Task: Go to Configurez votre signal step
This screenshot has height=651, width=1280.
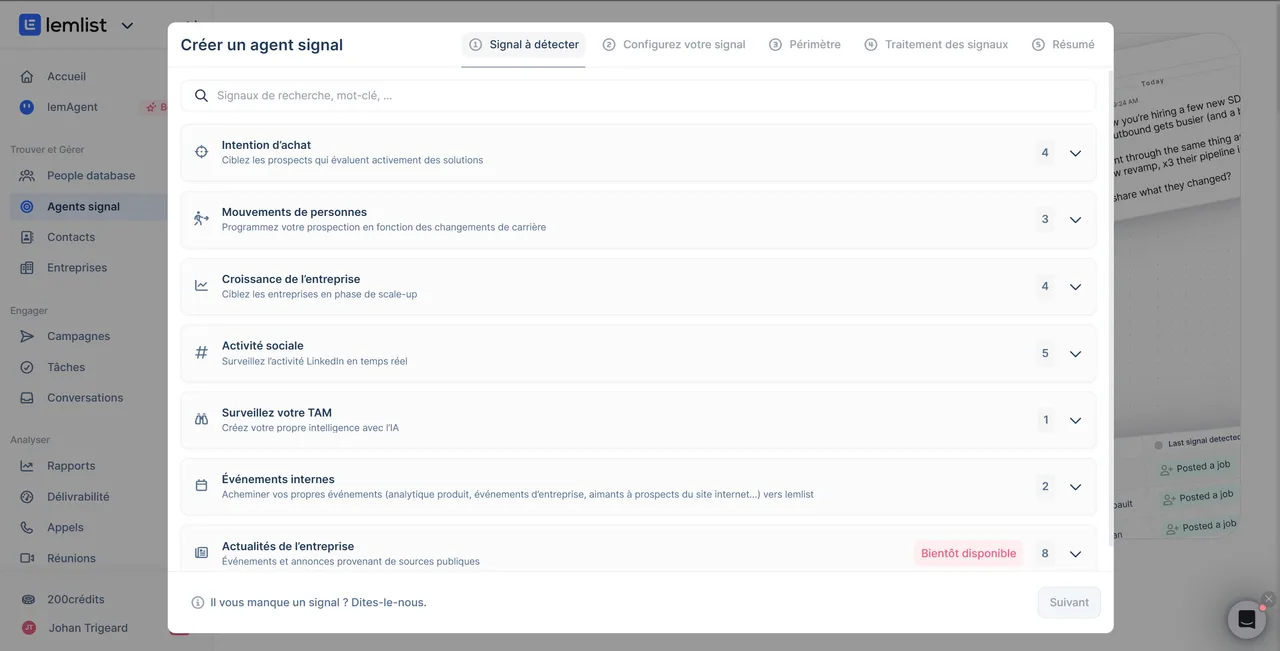Action: click(x=674, y=44)
